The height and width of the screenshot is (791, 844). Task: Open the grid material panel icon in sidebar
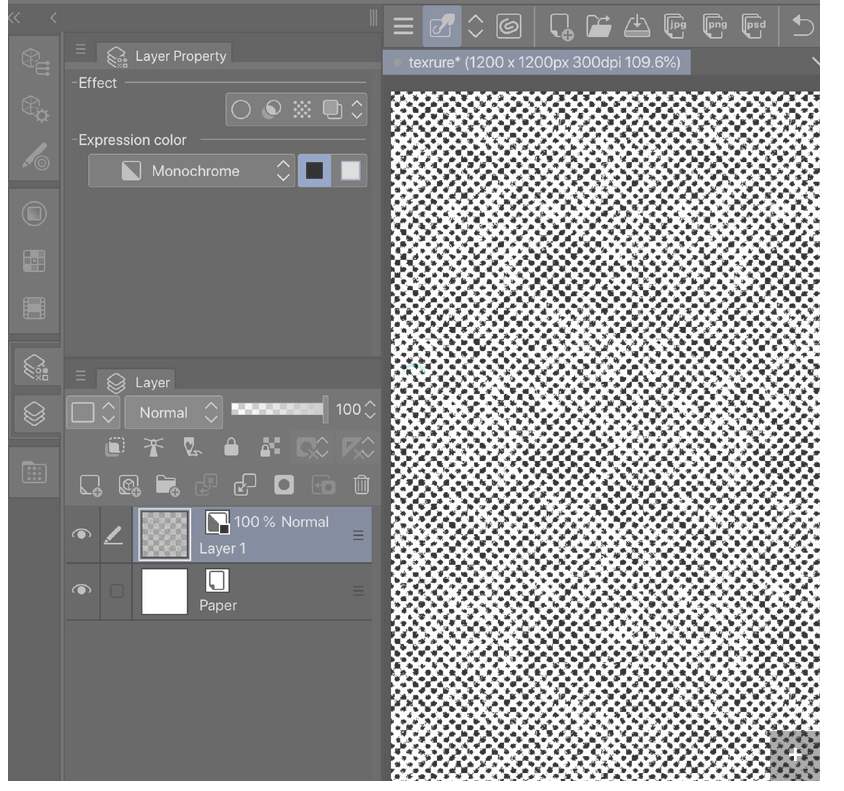tap(34, 261)
